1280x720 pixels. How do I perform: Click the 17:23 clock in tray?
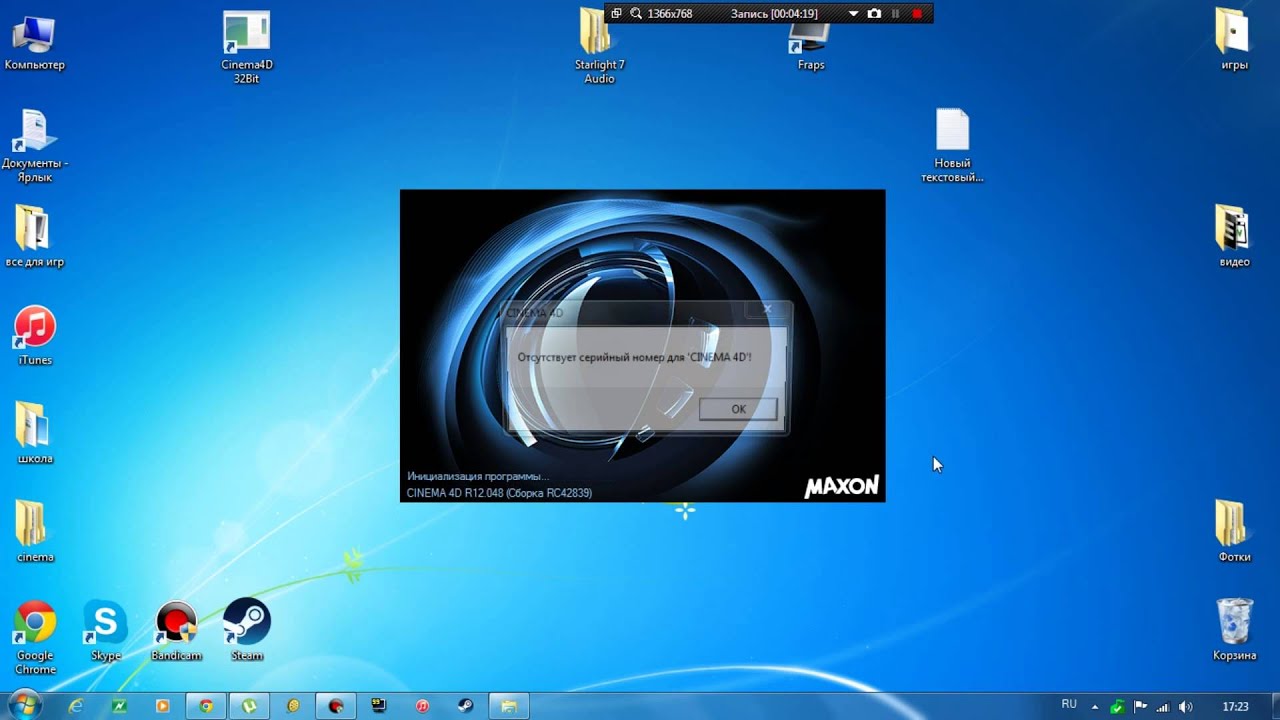click(1236, 707)
